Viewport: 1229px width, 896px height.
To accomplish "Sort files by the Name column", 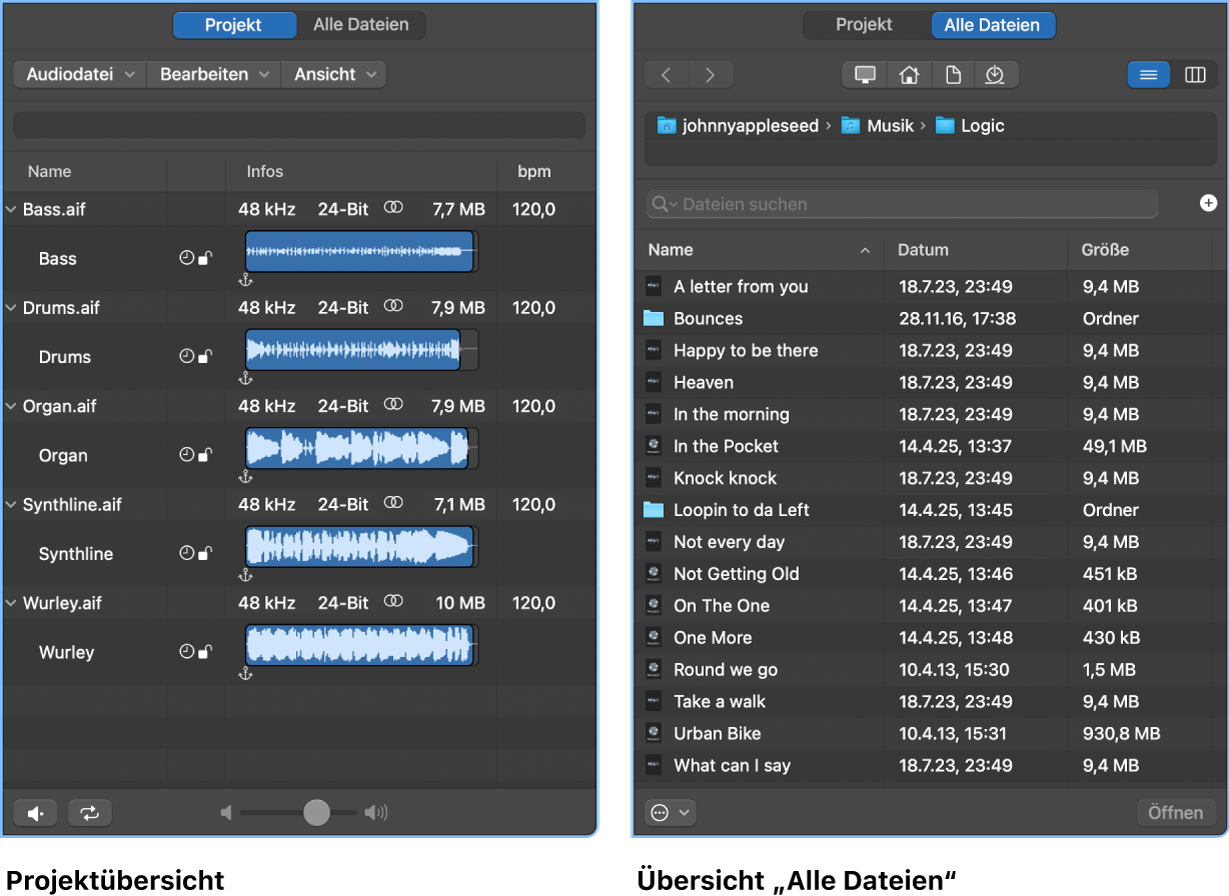I will (759, 250).
